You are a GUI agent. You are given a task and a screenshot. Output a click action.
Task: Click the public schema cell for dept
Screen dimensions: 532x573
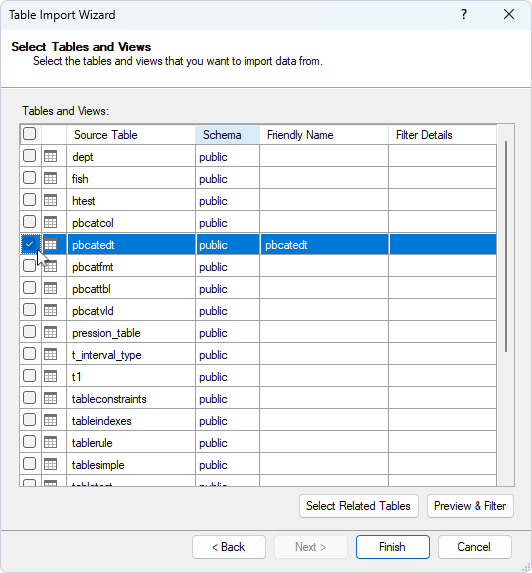pos(227,156)
